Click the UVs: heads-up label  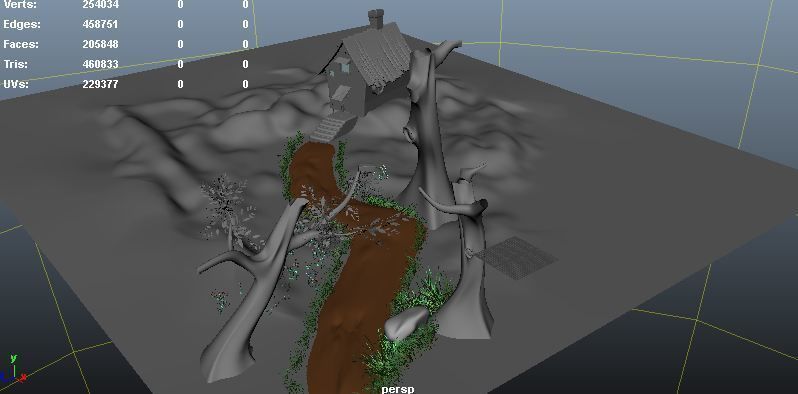(x=16, y=84)
